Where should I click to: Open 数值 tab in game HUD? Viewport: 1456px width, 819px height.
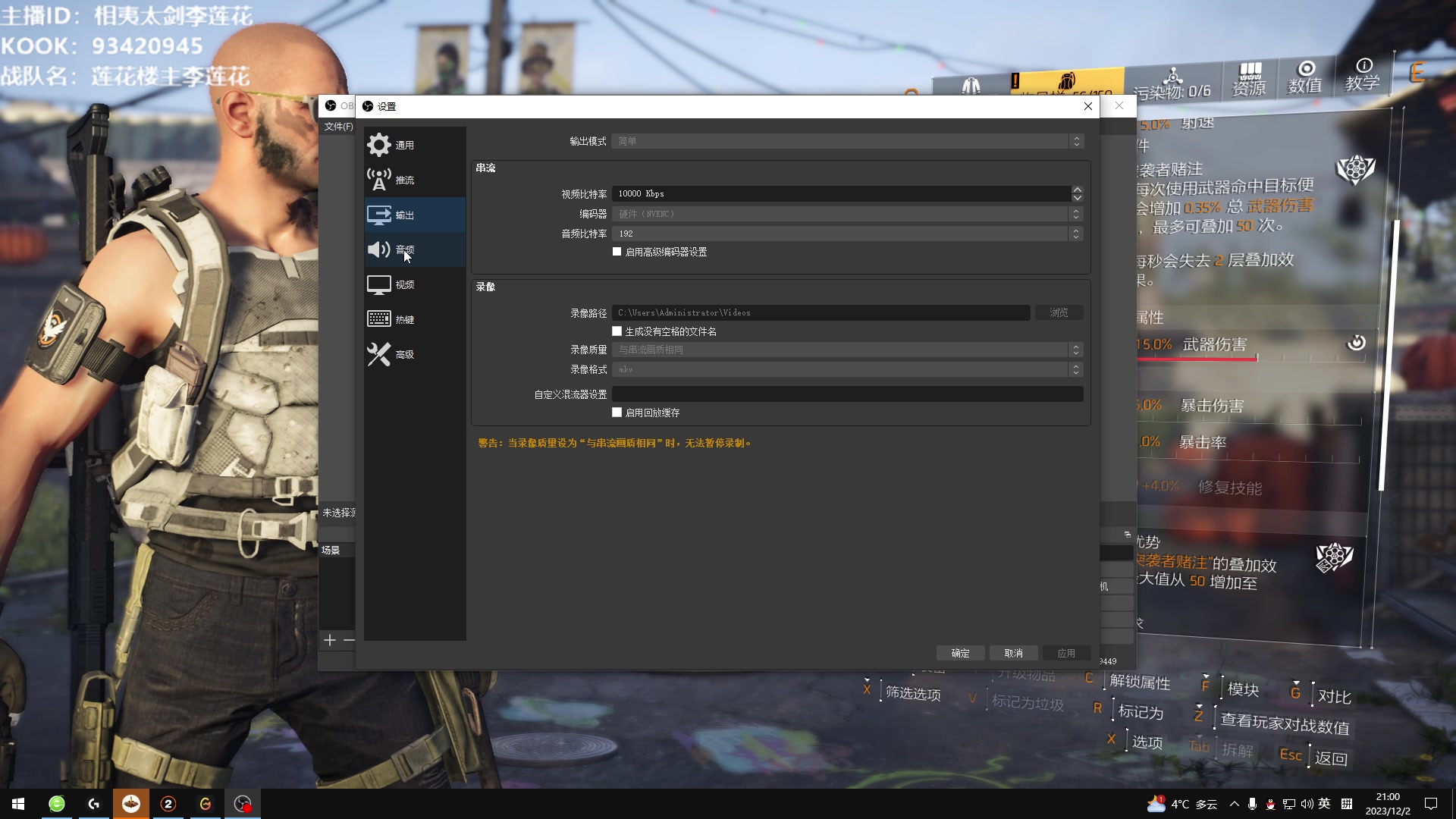click(1305, 77)
